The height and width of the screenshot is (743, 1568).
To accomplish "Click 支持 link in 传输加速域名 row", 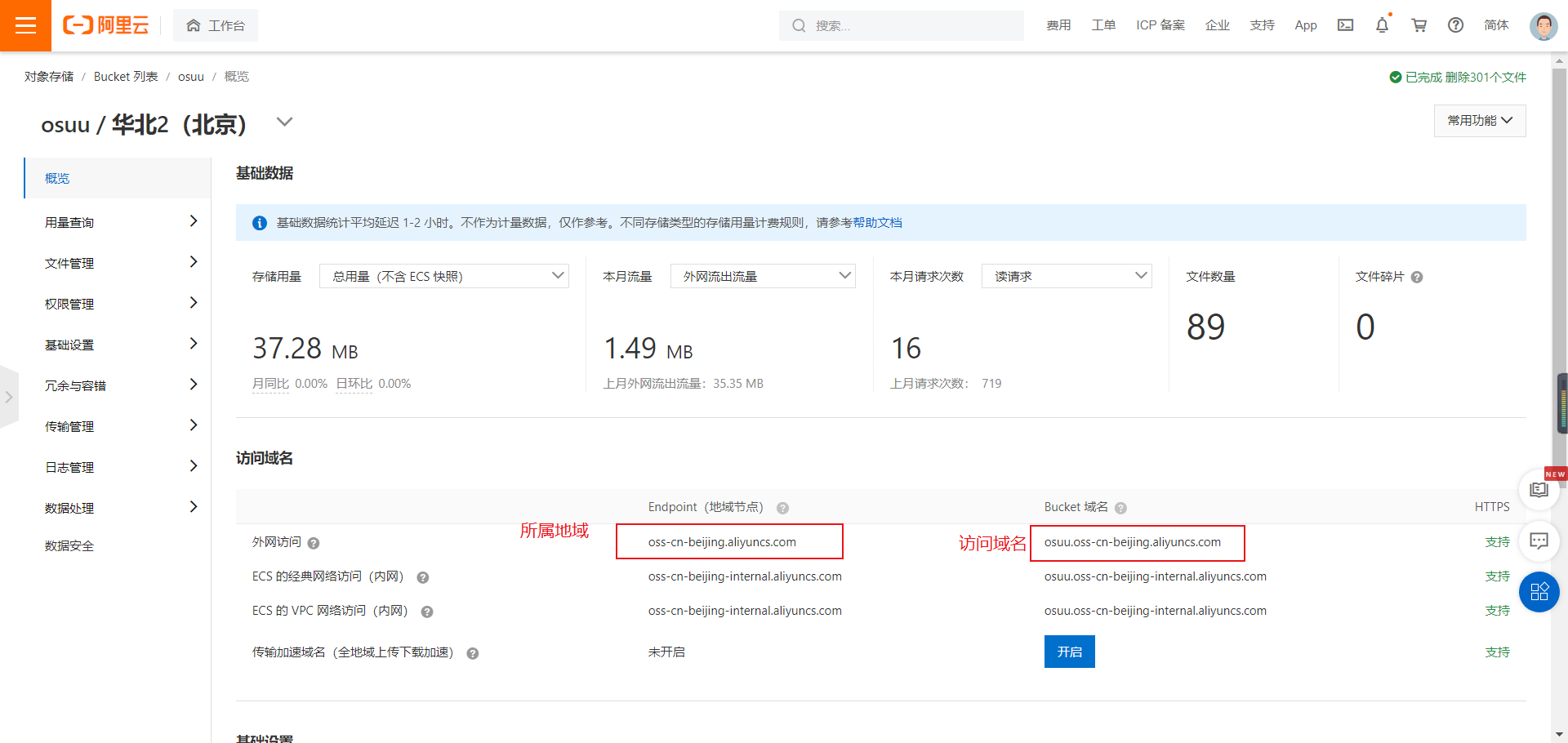I will point(1497,652).
